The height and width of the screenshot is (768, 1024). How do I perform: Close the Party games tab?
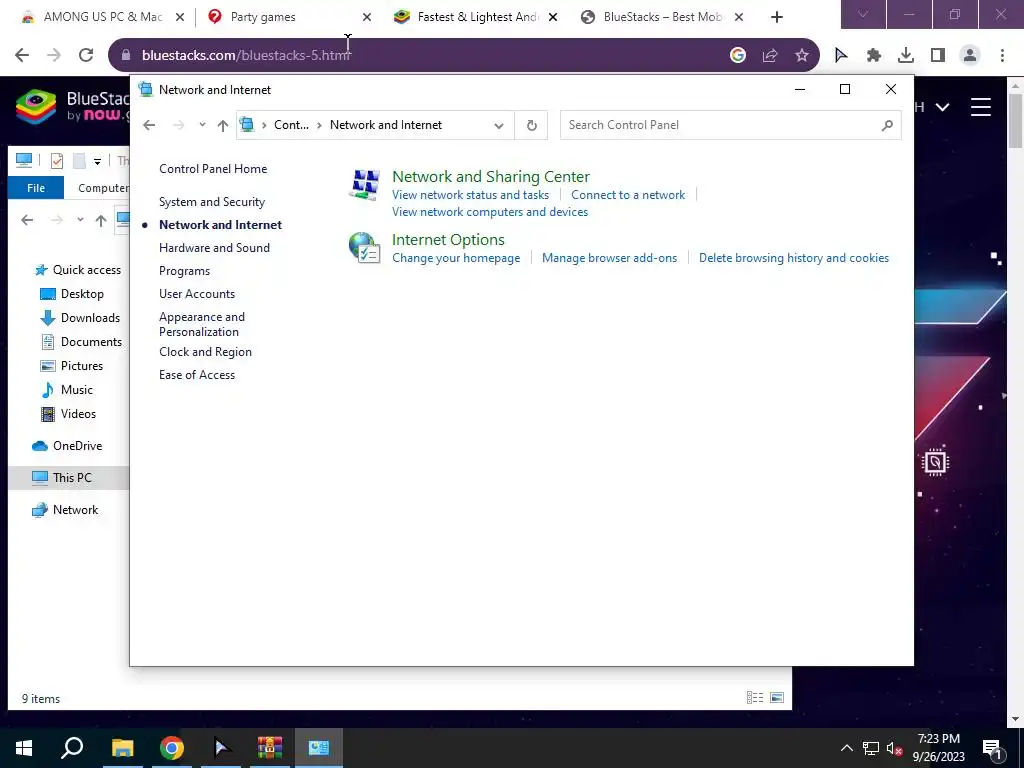[367, 17]
